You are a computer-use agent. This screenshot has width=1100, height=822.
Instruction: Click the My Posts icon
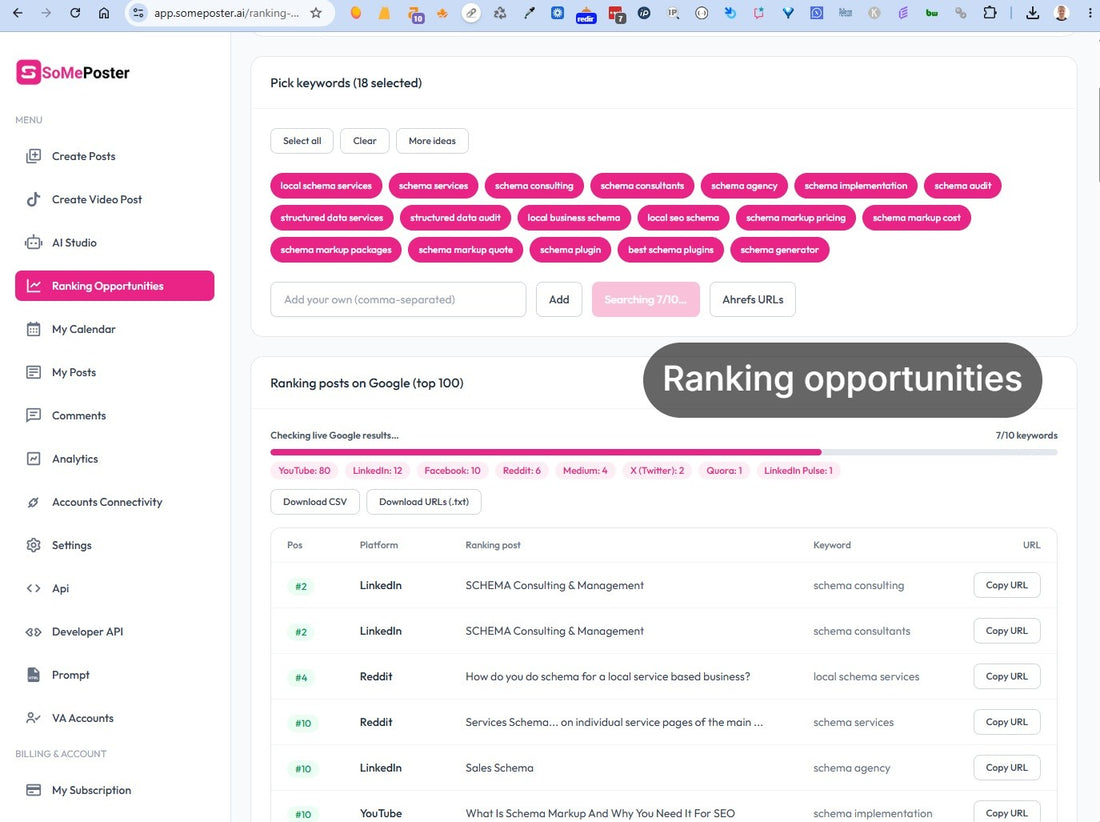(x=33, y=372)
